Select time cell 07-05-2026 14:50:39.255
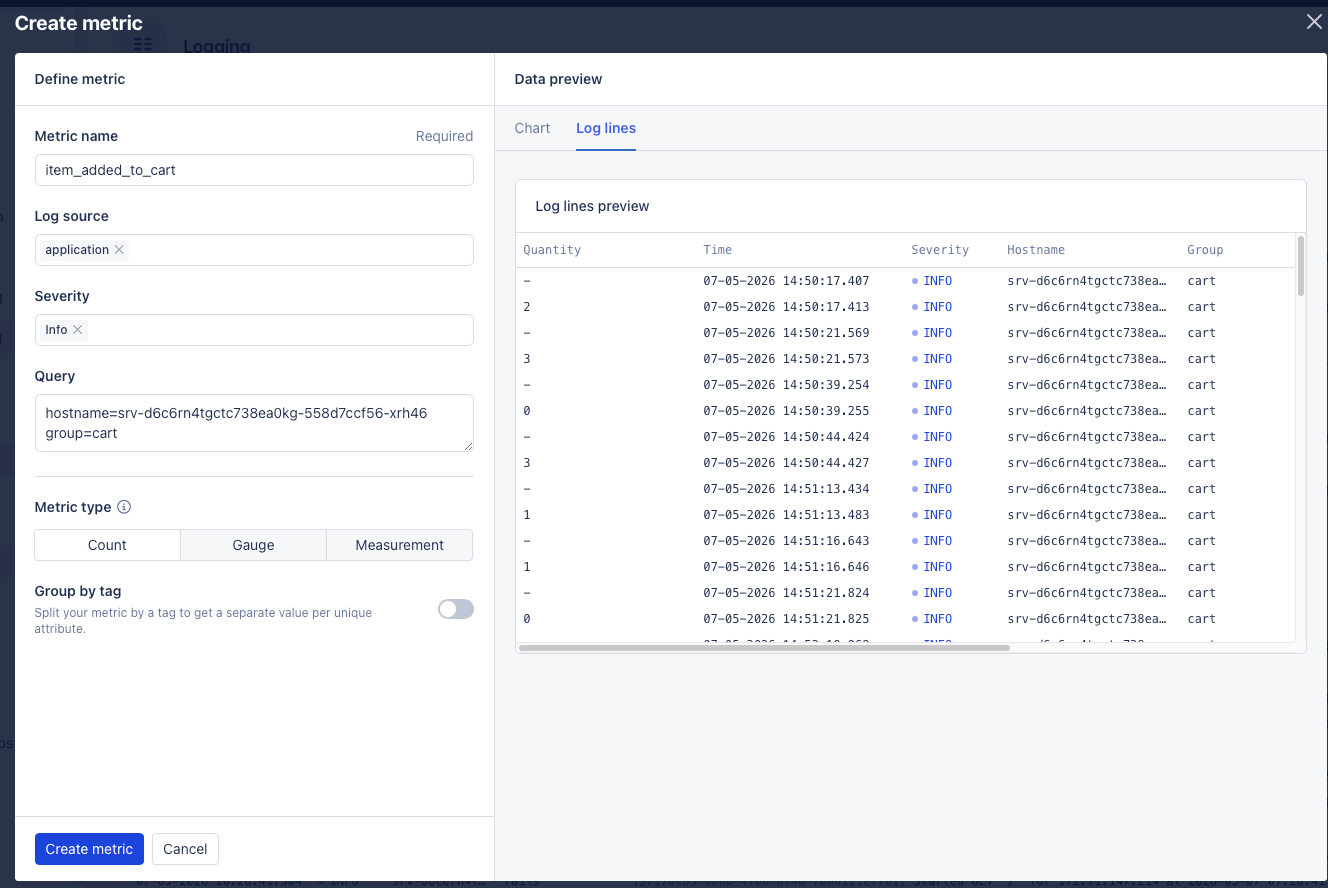The height and width of the screenshot is (888, 1328). tap(786, 411)
